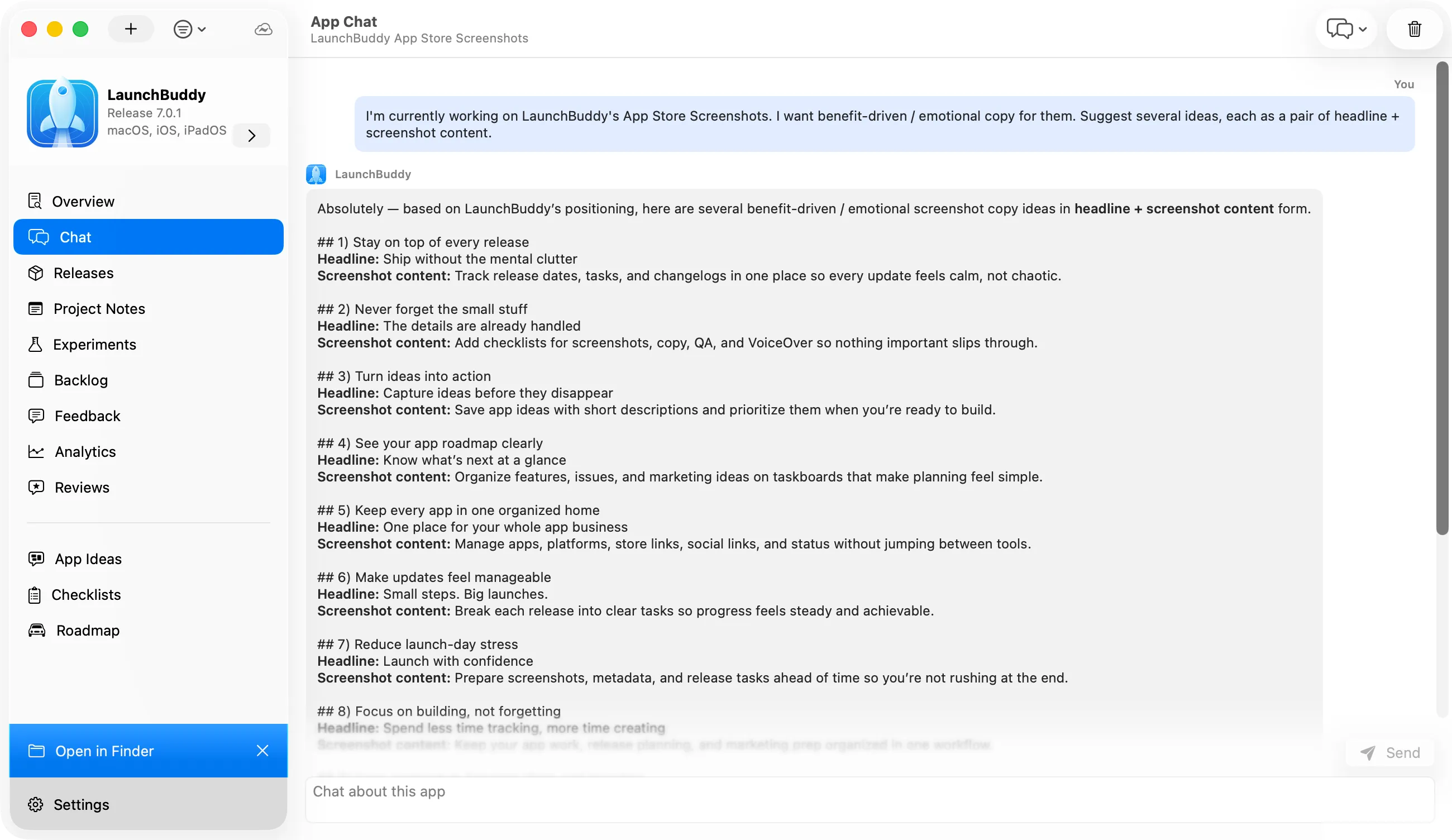Select the Analytics chart item

click(148, 451)
